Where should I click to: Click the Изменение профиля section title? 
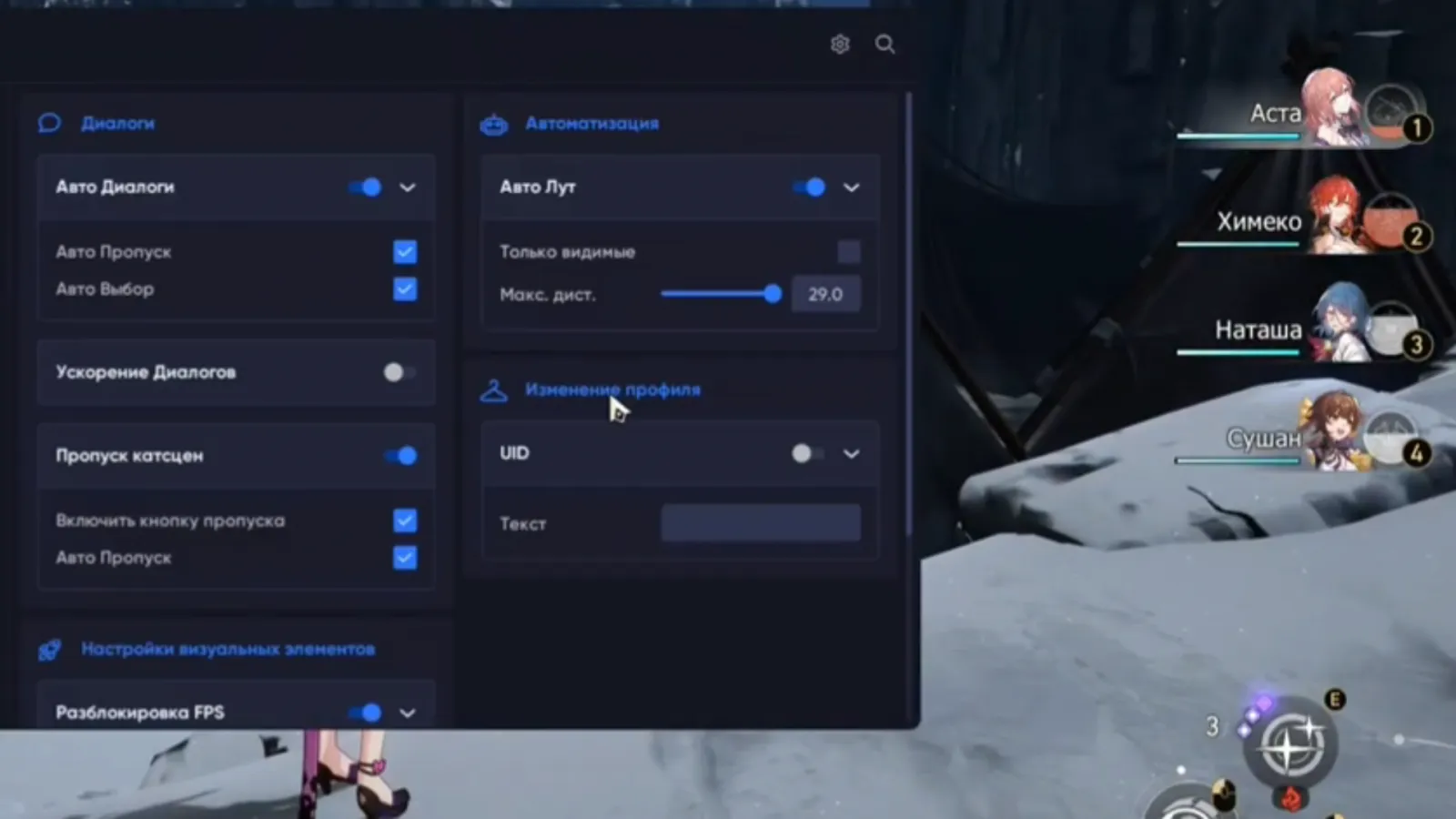tap(612, 389)
